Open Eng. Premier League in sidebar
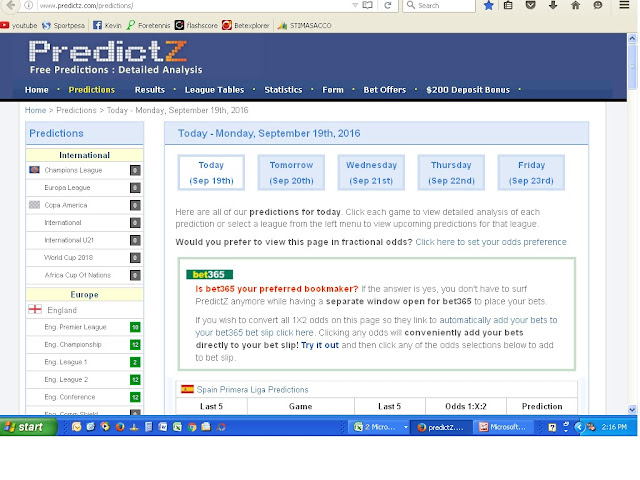The image size is (640, 480). (75, 327)
